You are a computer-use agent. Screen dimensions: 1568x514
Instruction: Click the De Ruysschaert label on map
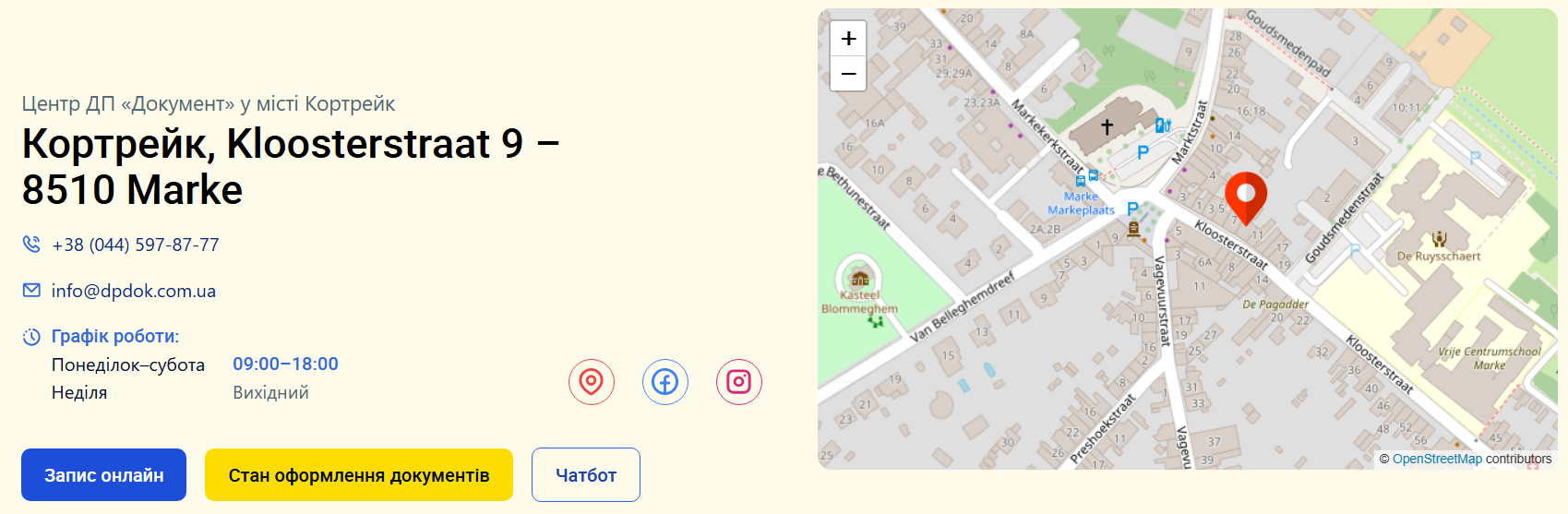(x=1439, y=257)
